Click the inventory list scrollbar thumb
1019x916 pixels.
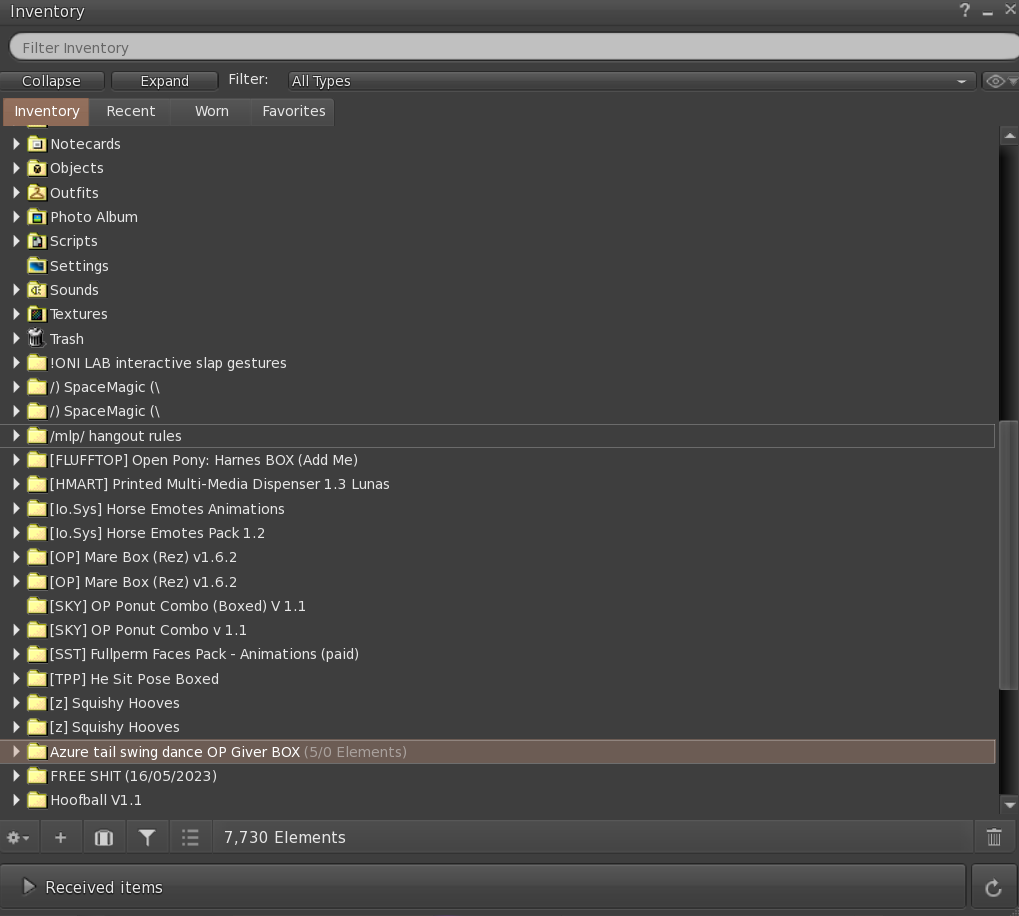[x=1009, y=555]
